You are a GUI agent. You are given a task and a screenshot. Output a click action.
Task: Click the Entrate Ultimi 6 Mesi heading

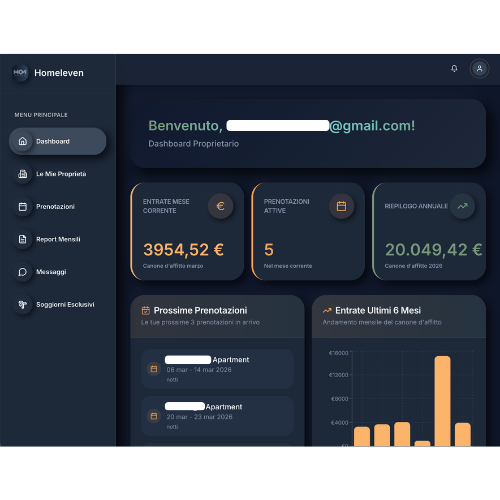click(378, 311)
